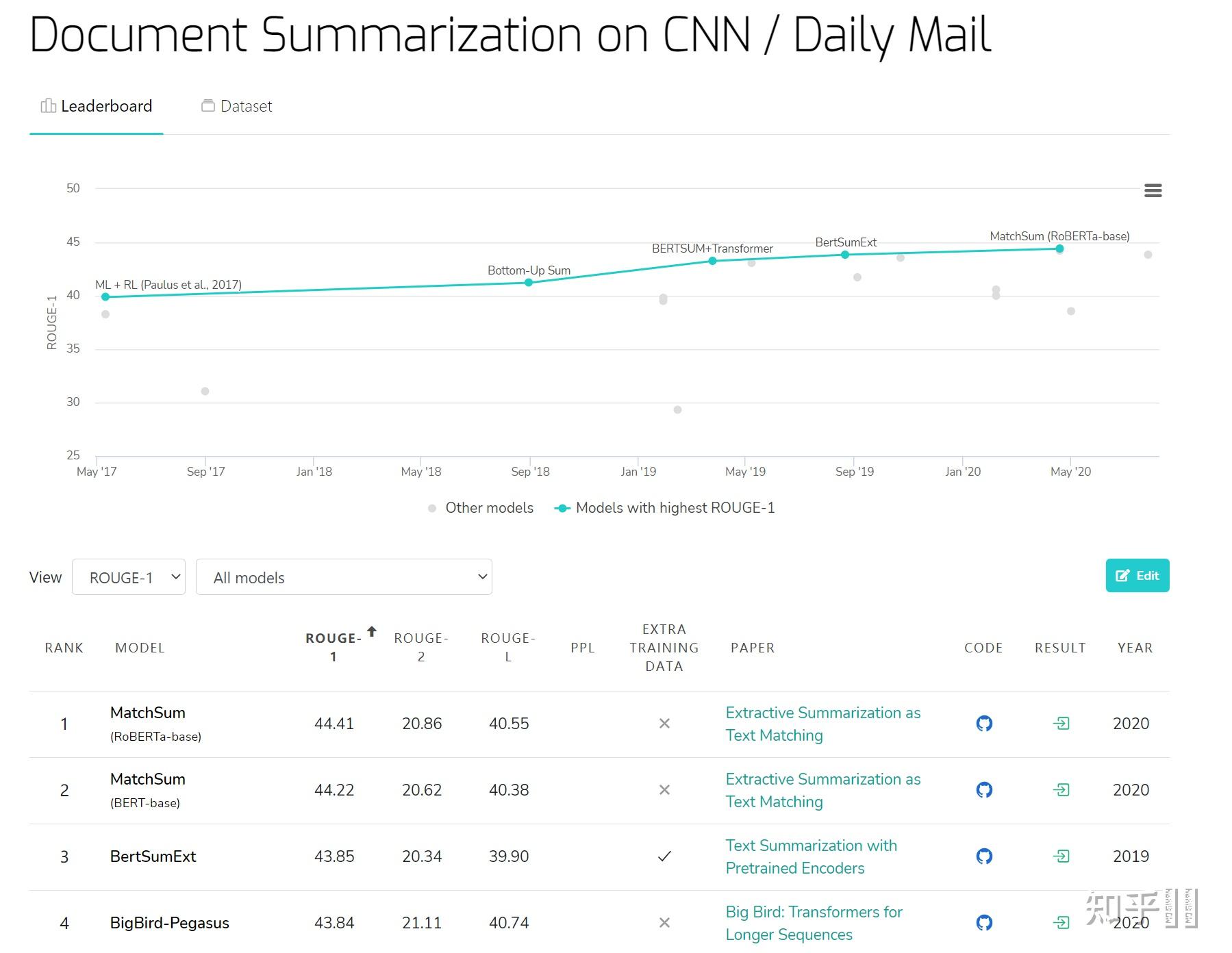This screenshot has height=953, width=1232.
Task: Open 'Extractive Summarization as Text Matching' for RoBERTa-base row
Action: coord(823,724)
